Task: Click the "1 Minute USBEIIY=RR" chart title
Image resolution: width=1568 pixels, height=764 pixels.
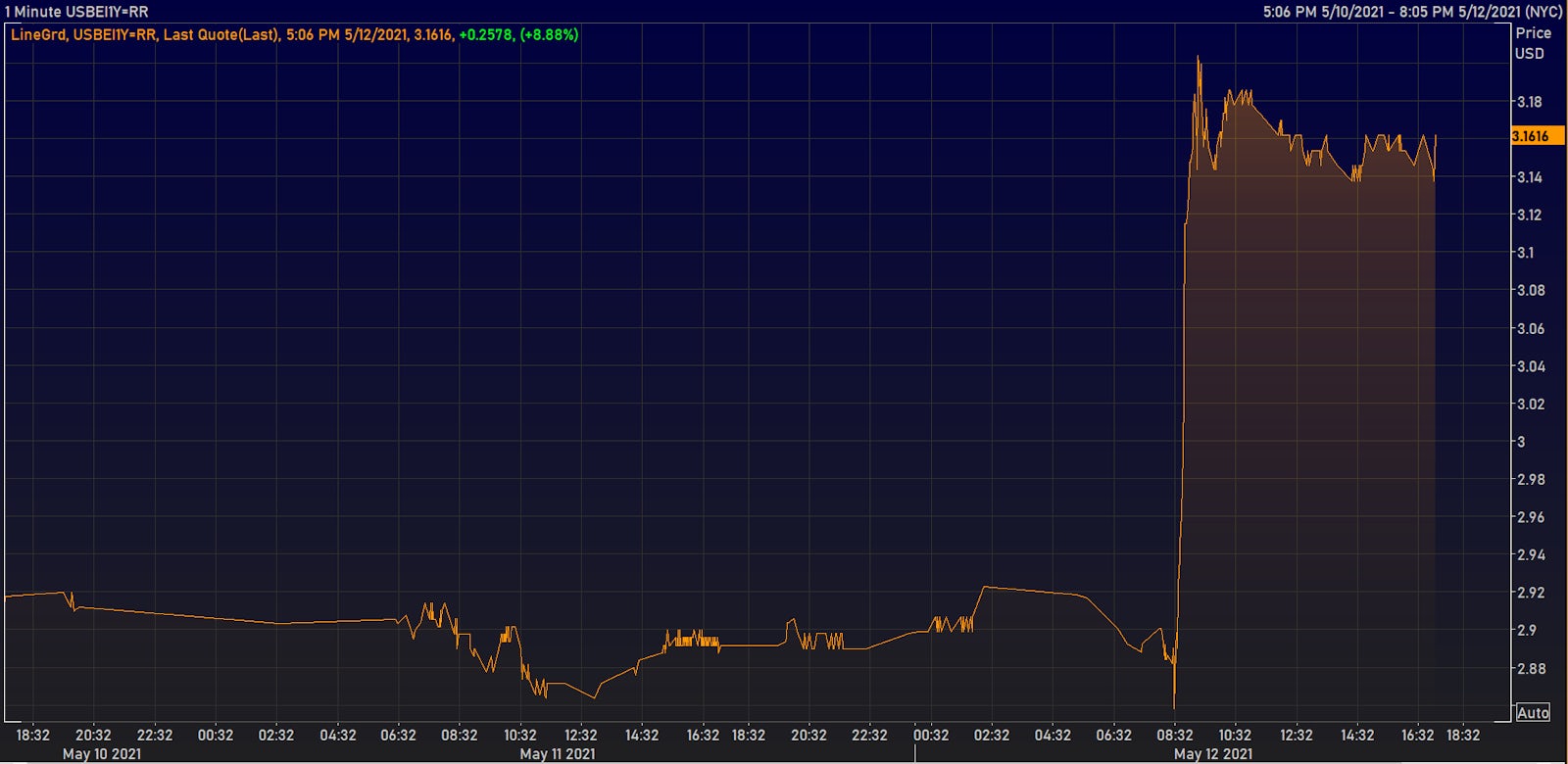Action: pos(76,12)
